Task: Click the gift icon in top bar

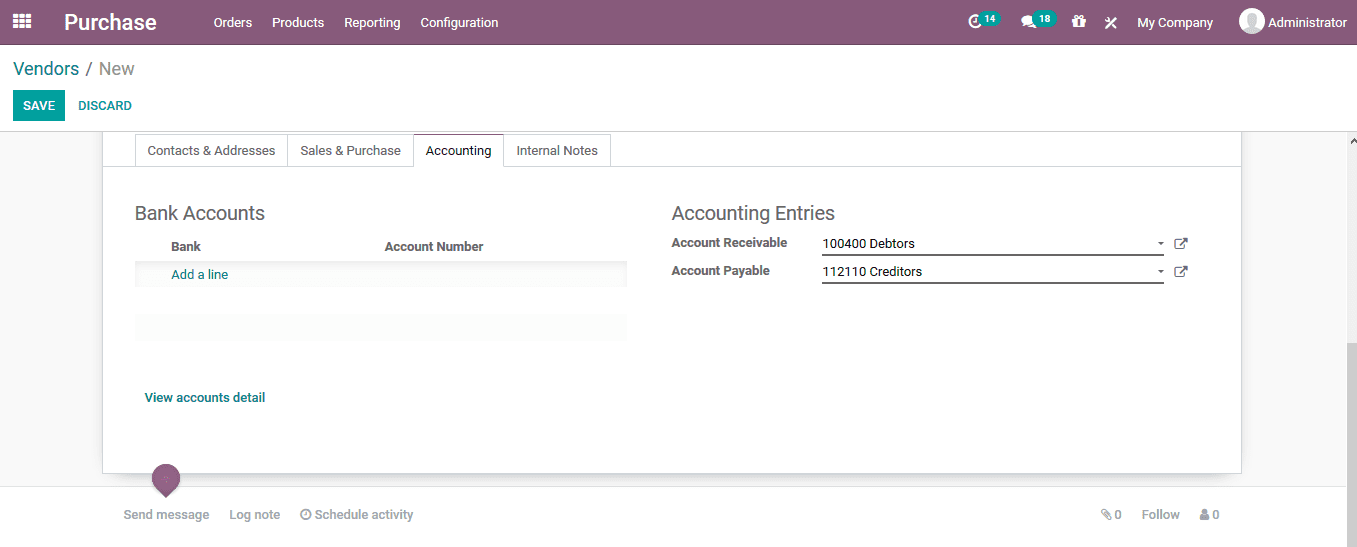Action: click(x=1078, y=21)
